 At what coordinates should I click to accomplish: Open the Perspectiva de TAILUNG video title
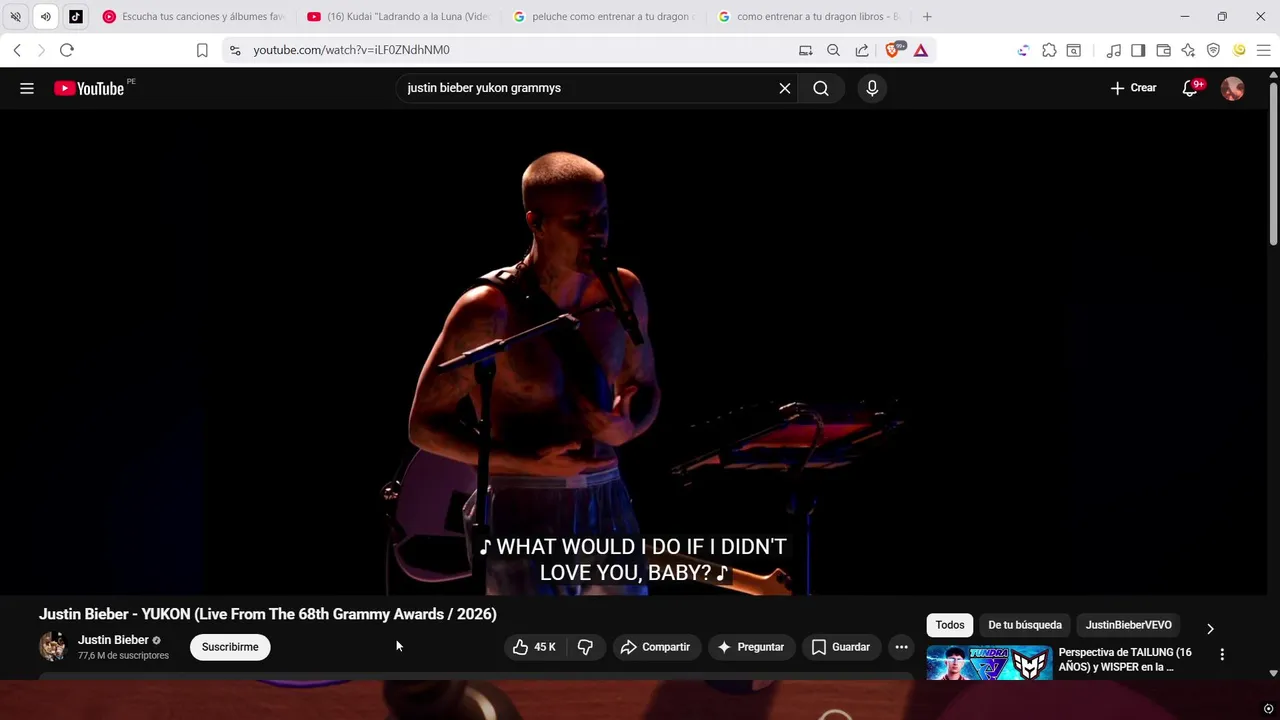pyautogui.click(x=1125, y=660)
